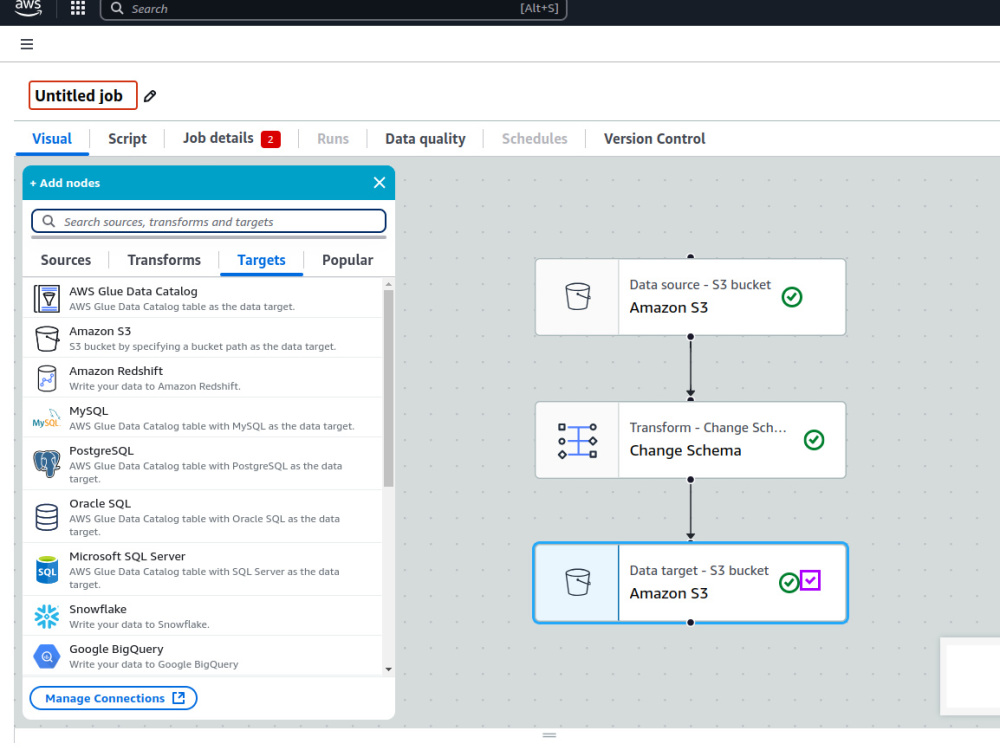Click the Change Schema transform icon
1000x750 pixels.
click(578, 440)
